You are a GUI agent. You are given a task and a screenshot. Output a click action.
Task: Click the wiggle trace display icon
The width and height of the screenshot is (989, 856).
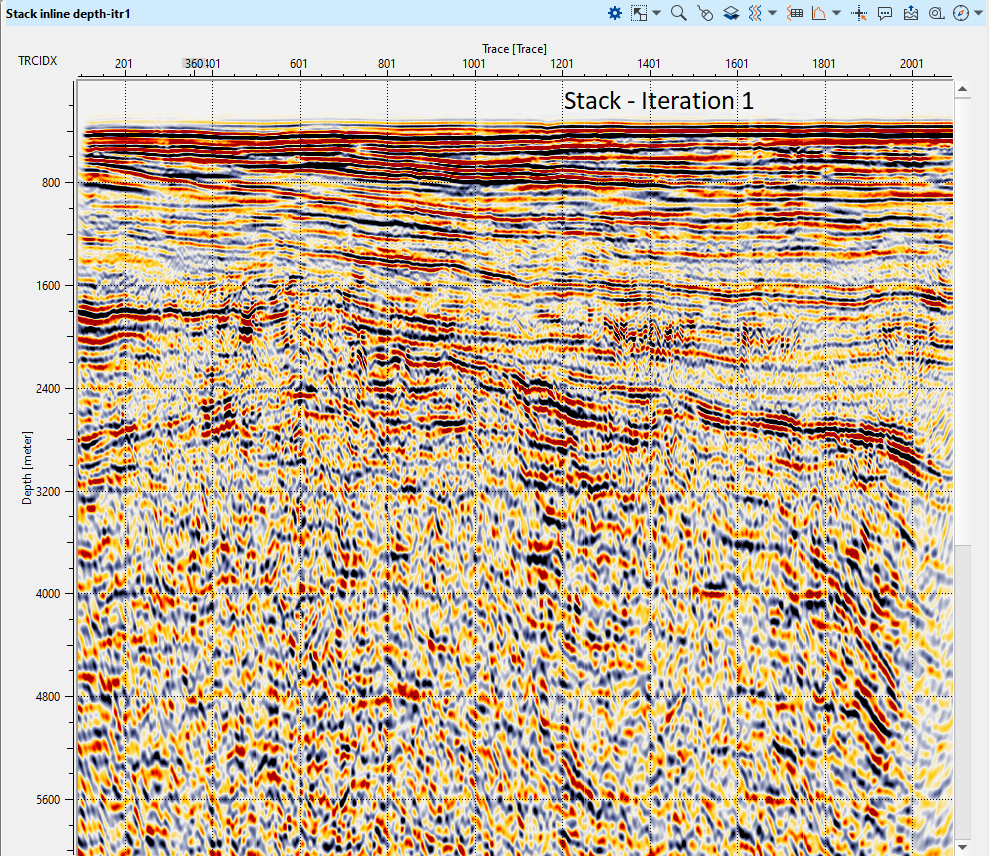click(756, 13)
